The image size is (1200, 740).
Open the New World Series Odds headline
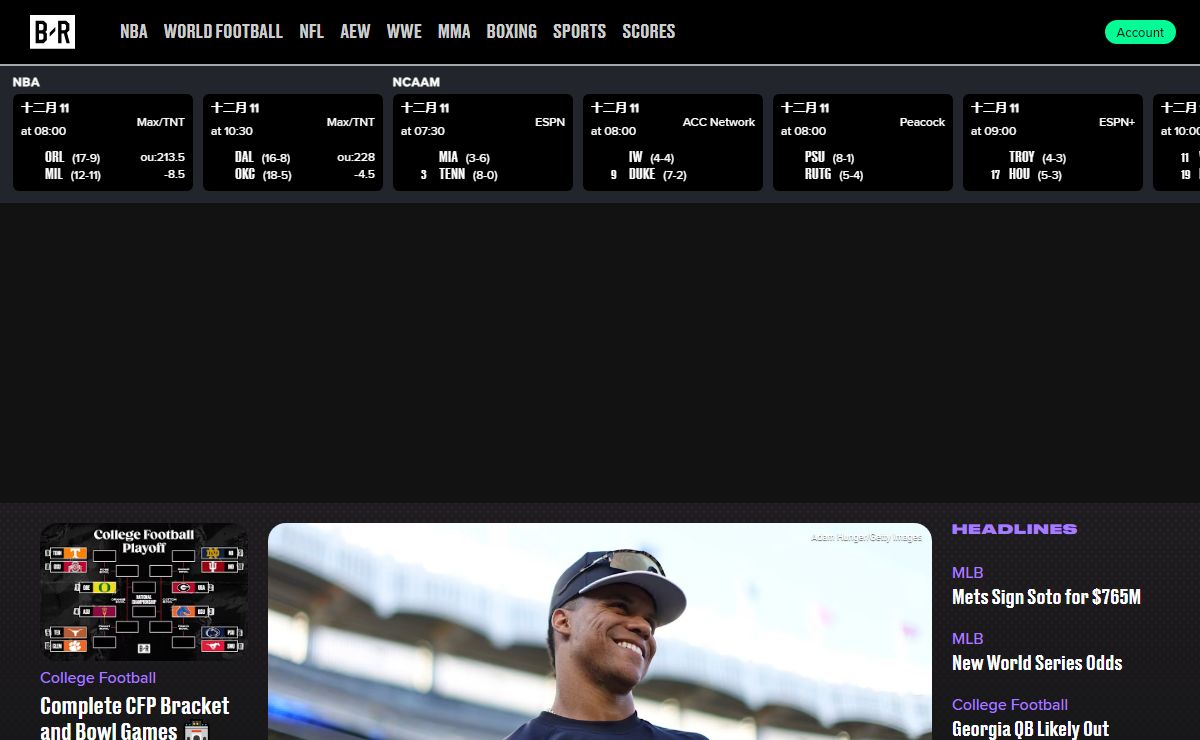pos(1037,663)
